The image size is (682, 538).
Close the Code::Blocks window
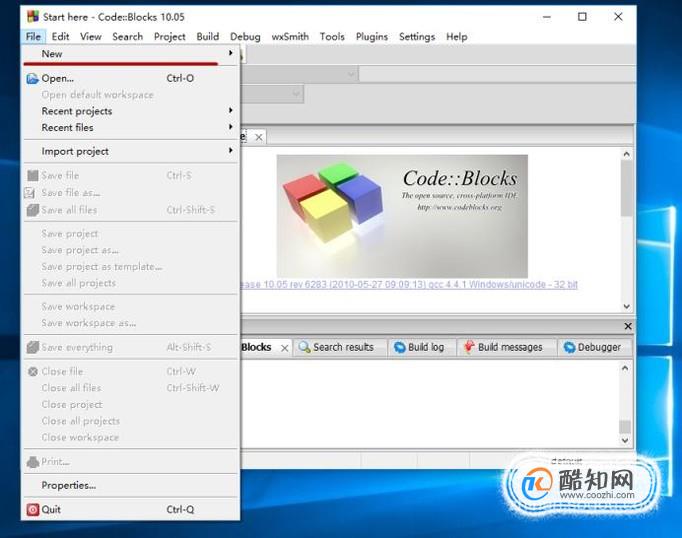click(618, 17)
